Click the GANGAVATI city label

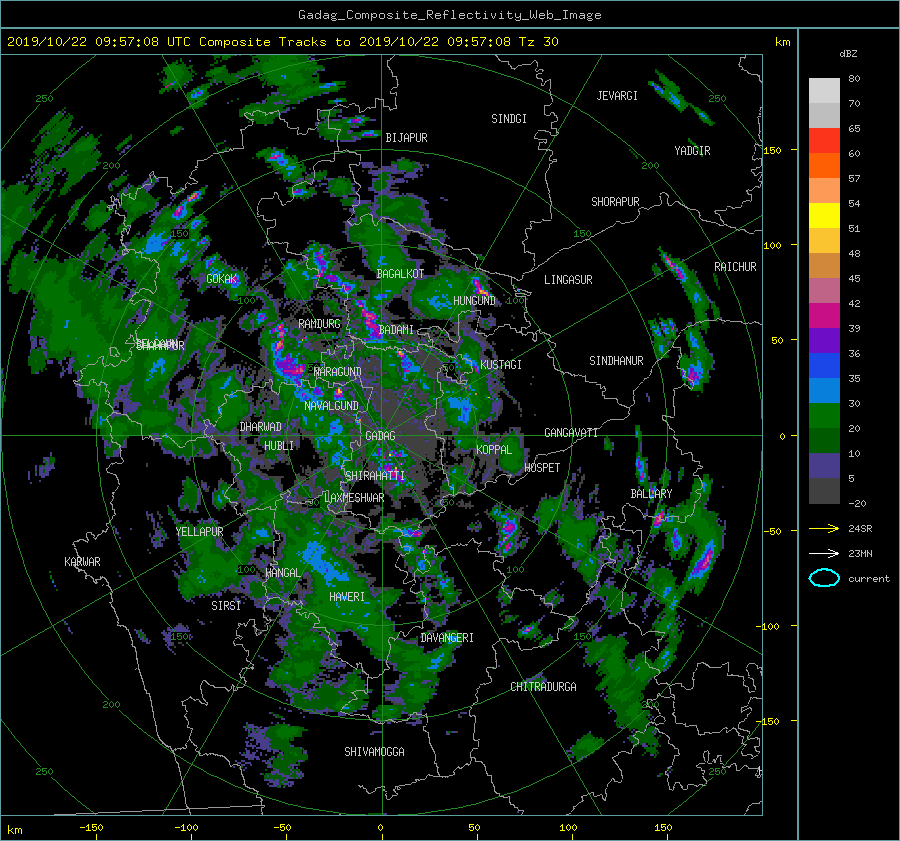point(571,433)
